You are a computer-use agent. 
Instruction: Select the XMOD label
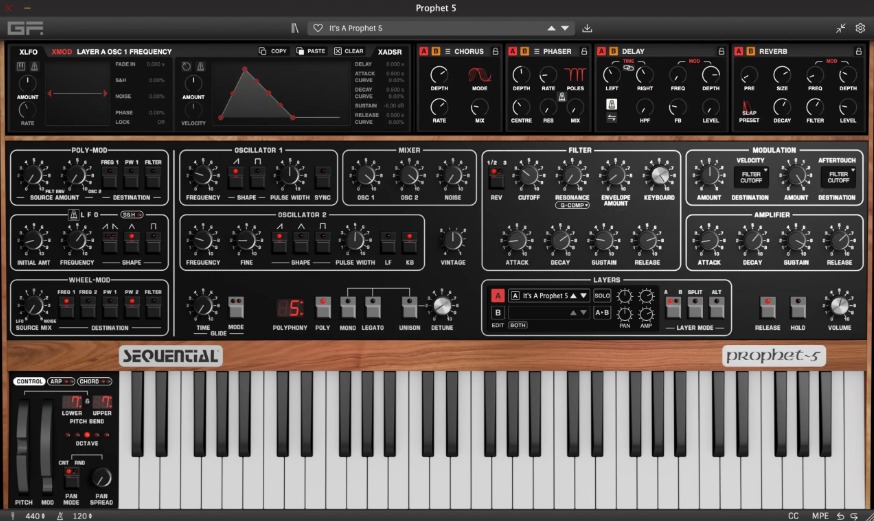(62, 51)
